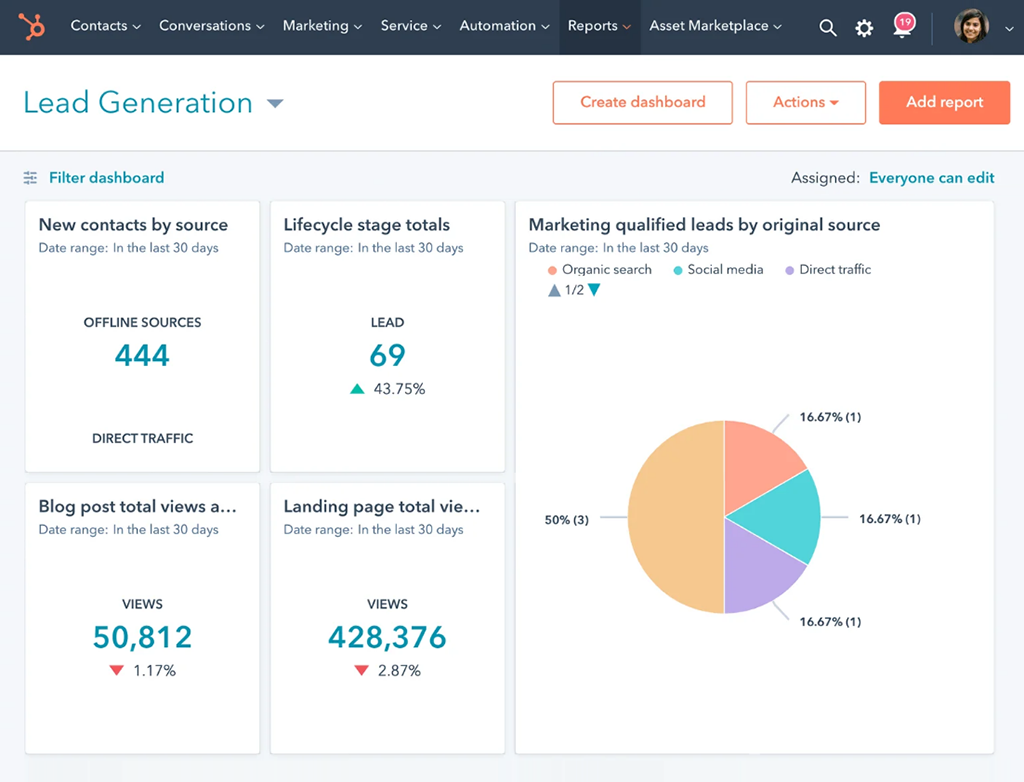This screenshot has width=1024, height=782.
Task: Click the OFFLINE SOURCES label
Action: [142, 323]
